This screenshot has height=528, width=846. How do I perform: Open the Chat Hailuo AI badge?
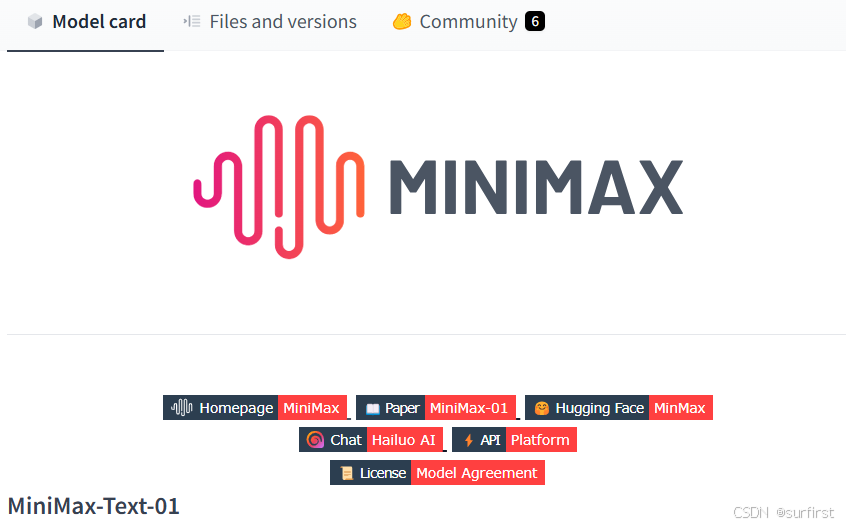point(371,440)
